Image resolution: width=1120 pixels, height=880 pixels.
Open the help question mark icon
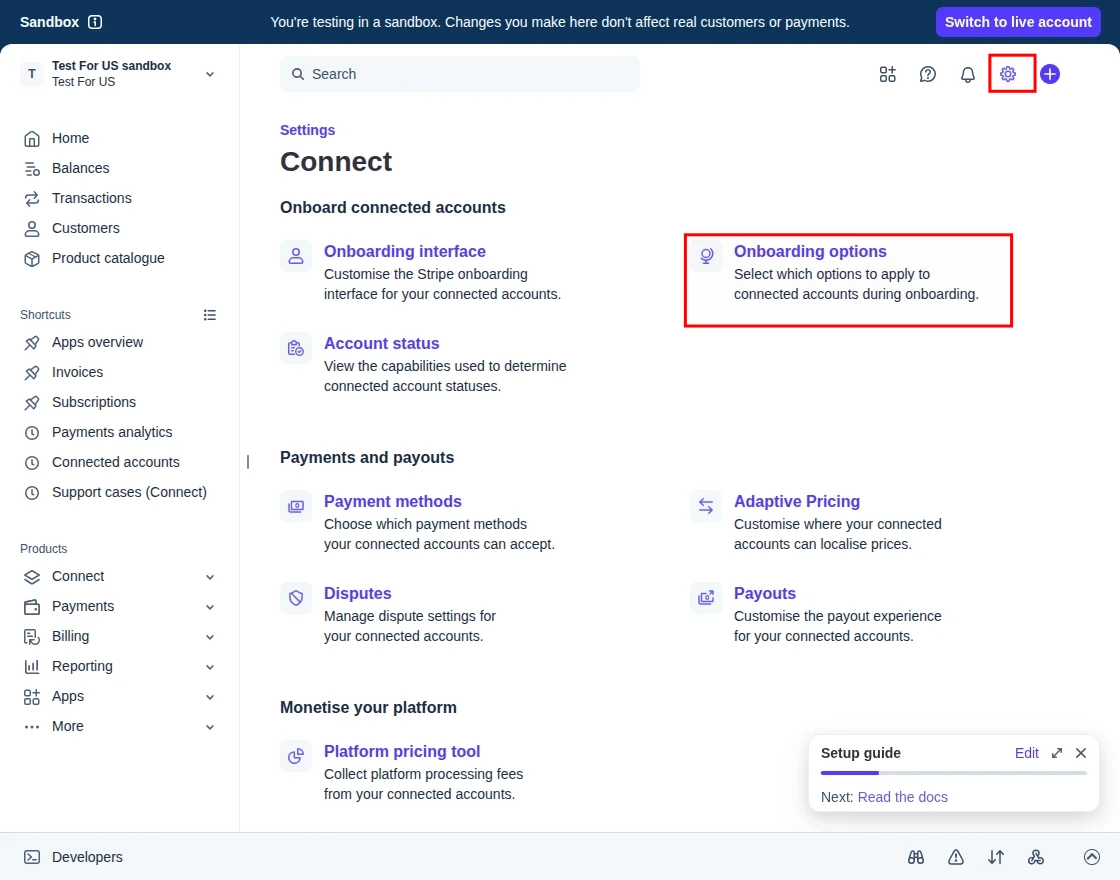pos(927,74)
